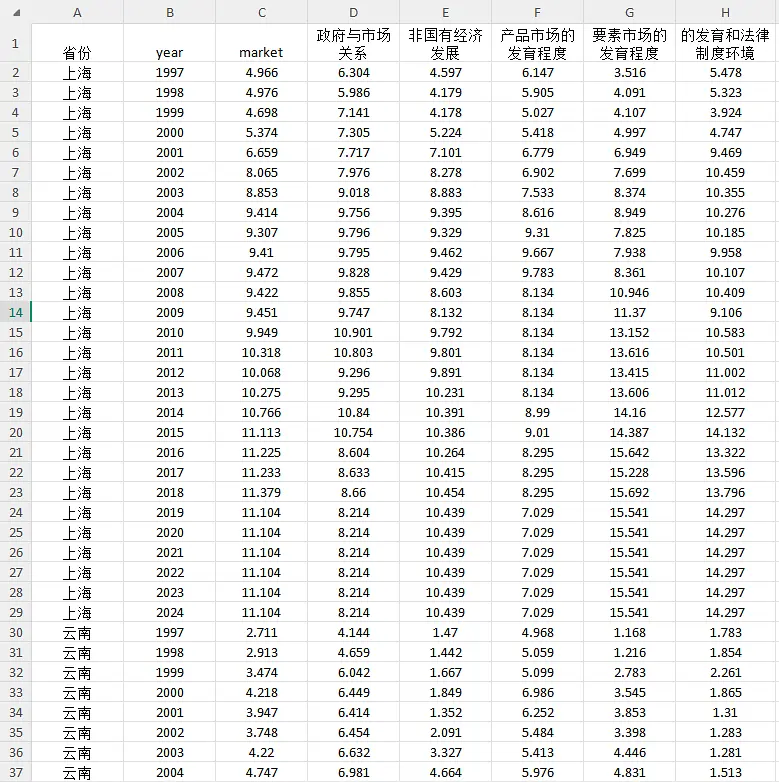The width and height of the screenshot is (779, 782).
Task: Click the 省份 header cell
Action: [x=77, y=43]
